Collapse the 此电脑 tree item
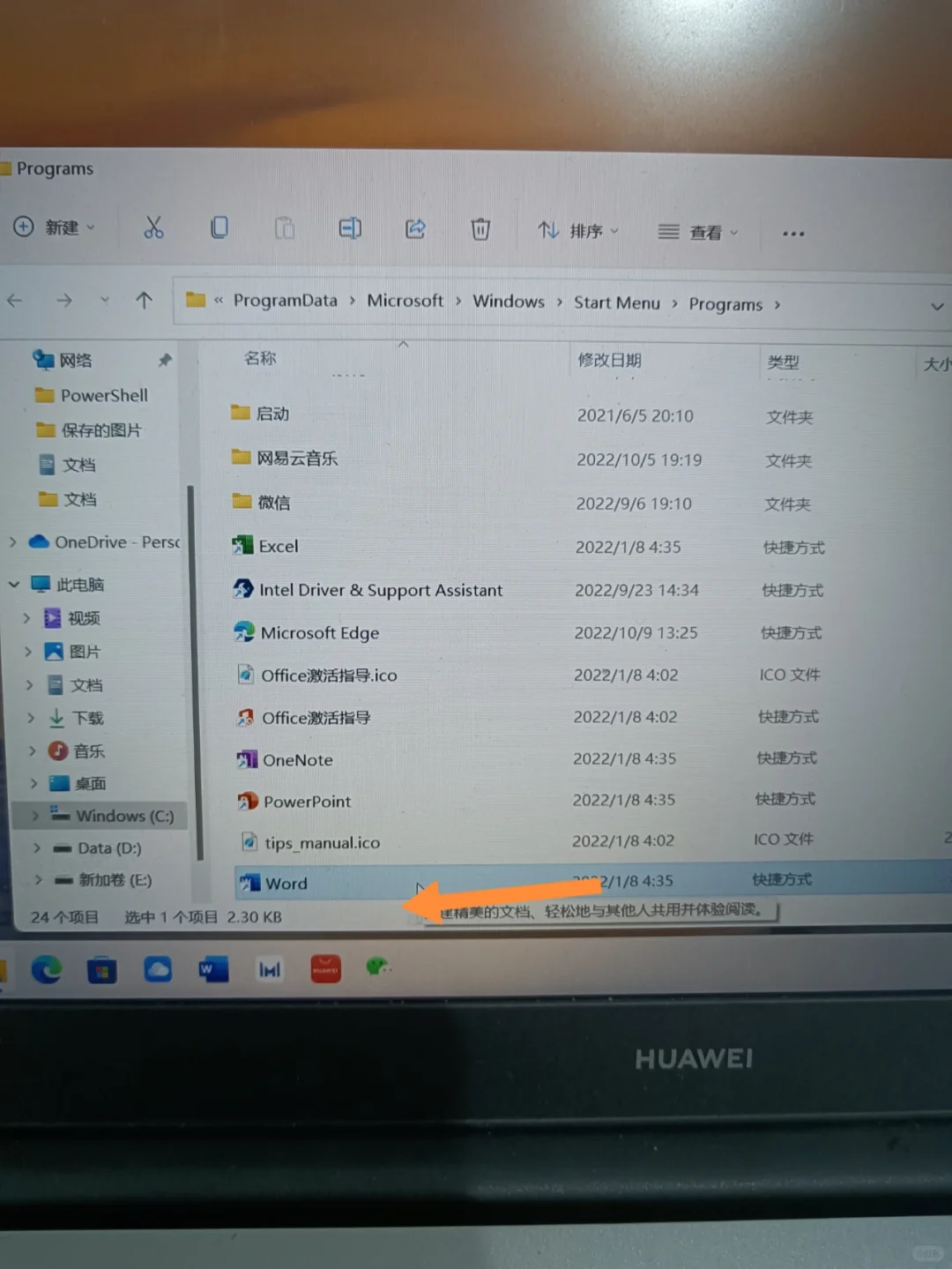The height and width of the screenshot is (1269, 952). pyautogui.click(x=14, y=583)
